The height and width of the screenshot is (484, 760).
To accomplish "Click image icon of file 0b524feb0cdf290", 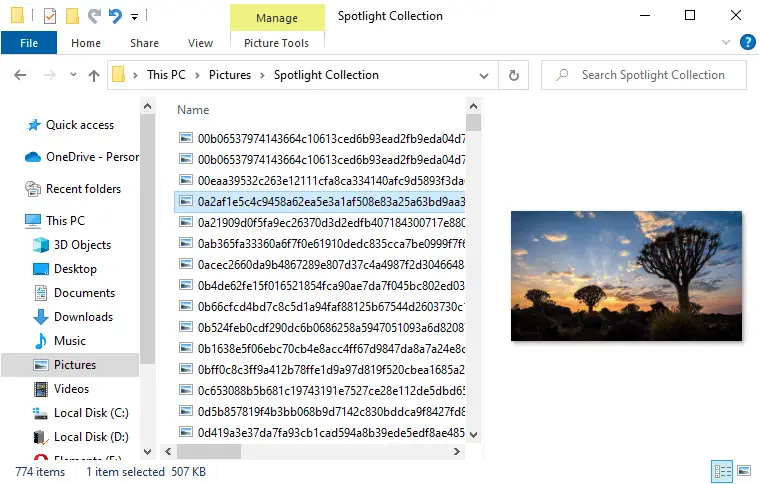I will (186, 327).
